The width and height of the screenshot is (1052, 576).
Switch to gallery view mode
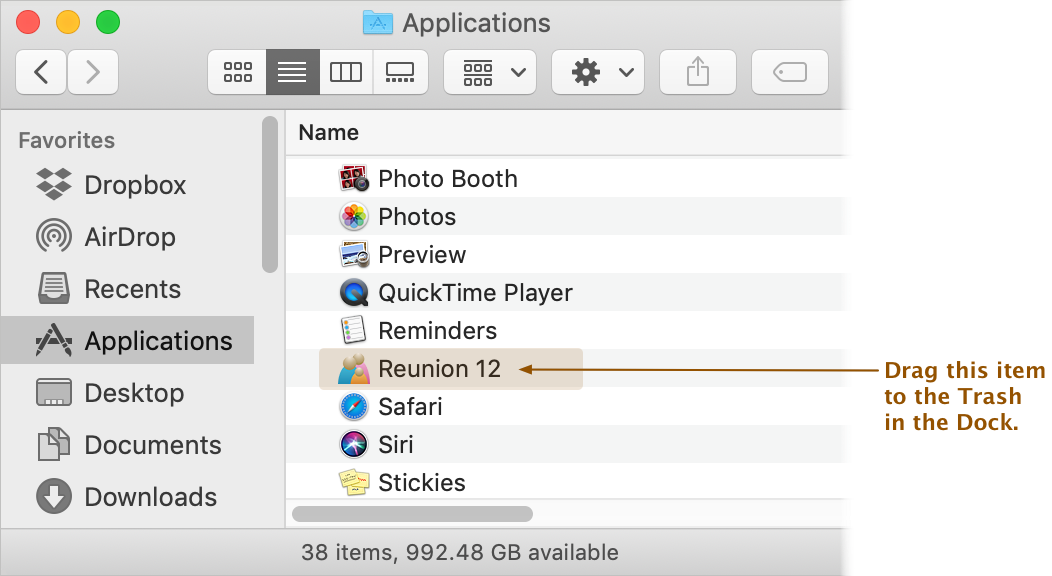pos(400,72)
